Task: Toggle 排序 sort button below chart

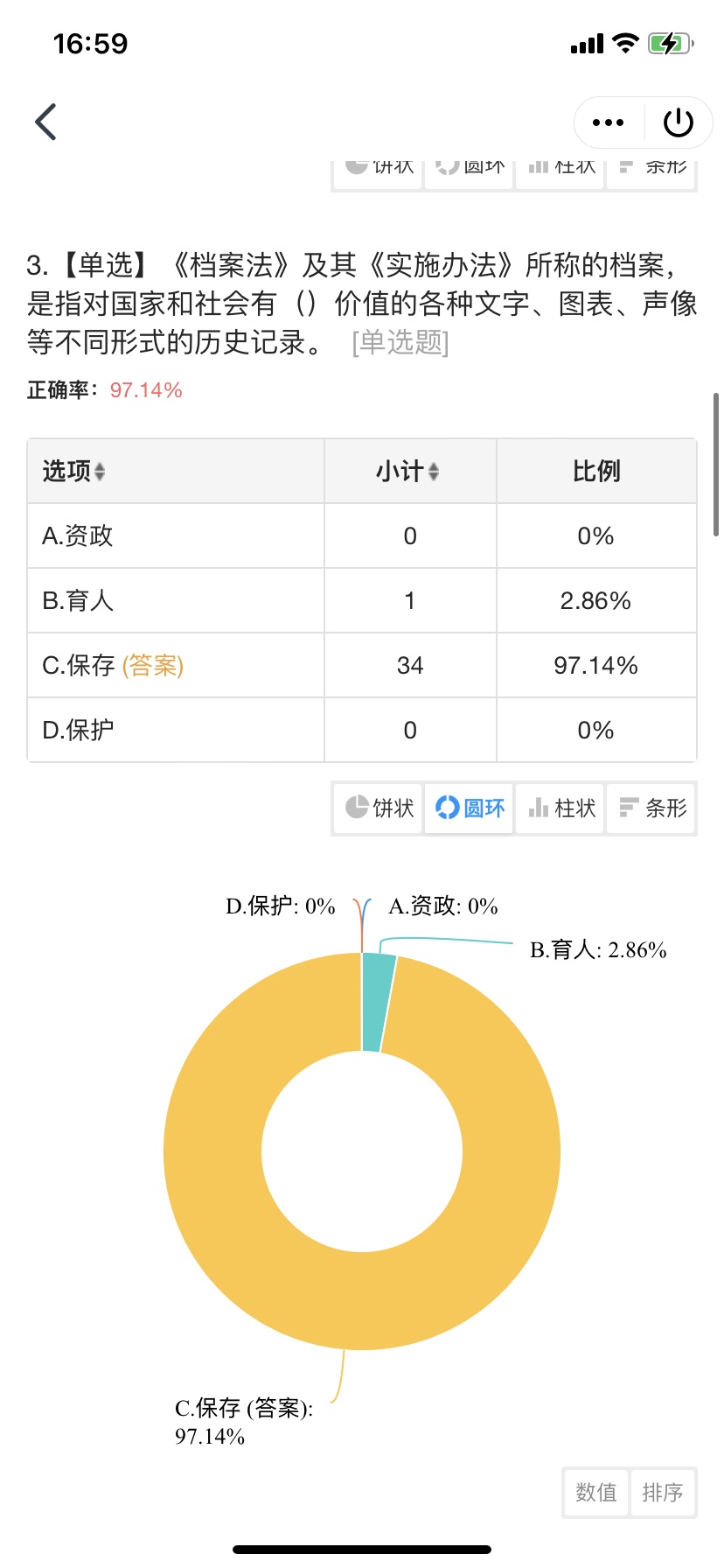Action: tap(663, 1492)
